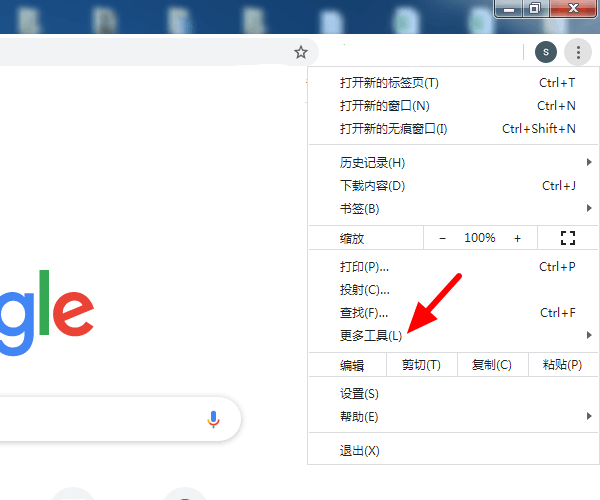The image size is (600, 500).
Task: Expand the 更多工具(L) submenu
Action: point(453,336)
